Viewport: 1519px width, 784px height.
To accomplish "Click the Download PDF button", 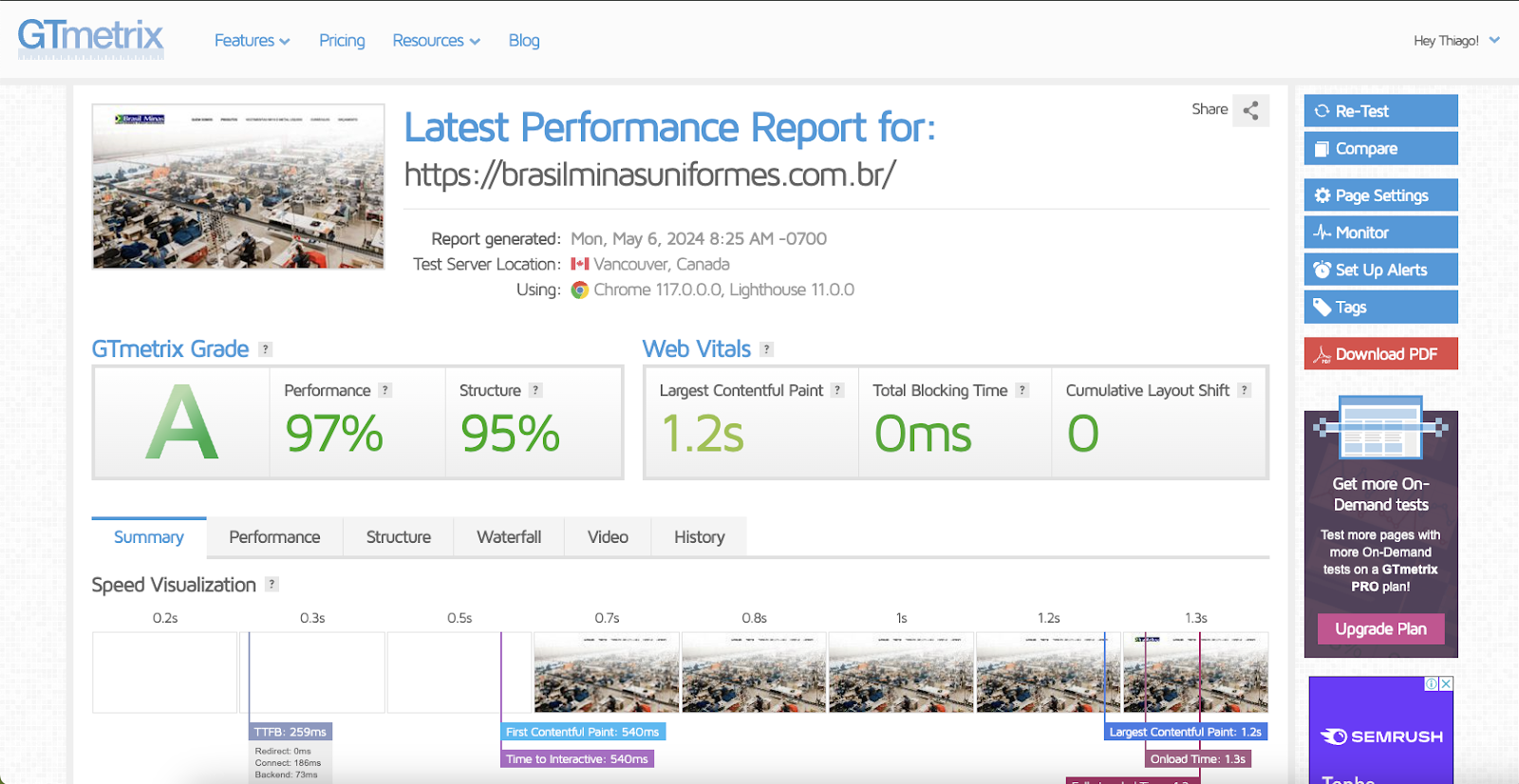I will point(1380,354).
